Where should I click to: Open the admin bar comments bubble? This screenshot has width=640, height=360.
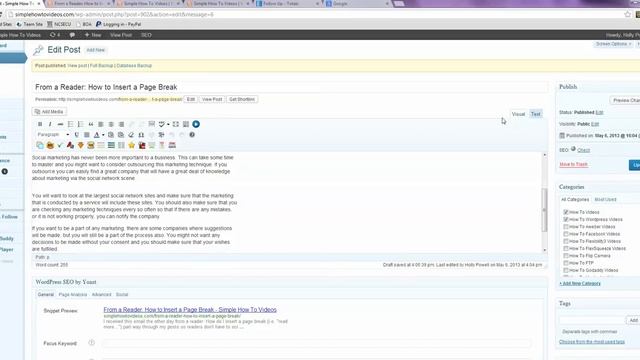[72, 35]
